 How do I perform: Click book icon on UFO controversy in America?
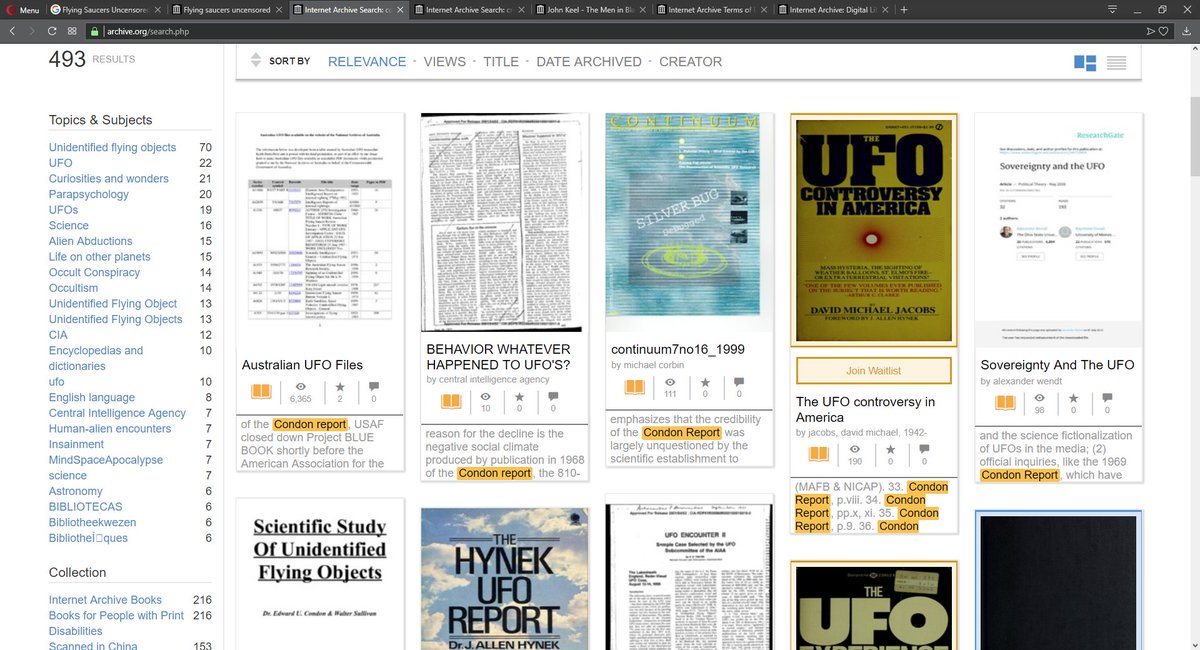820,454
